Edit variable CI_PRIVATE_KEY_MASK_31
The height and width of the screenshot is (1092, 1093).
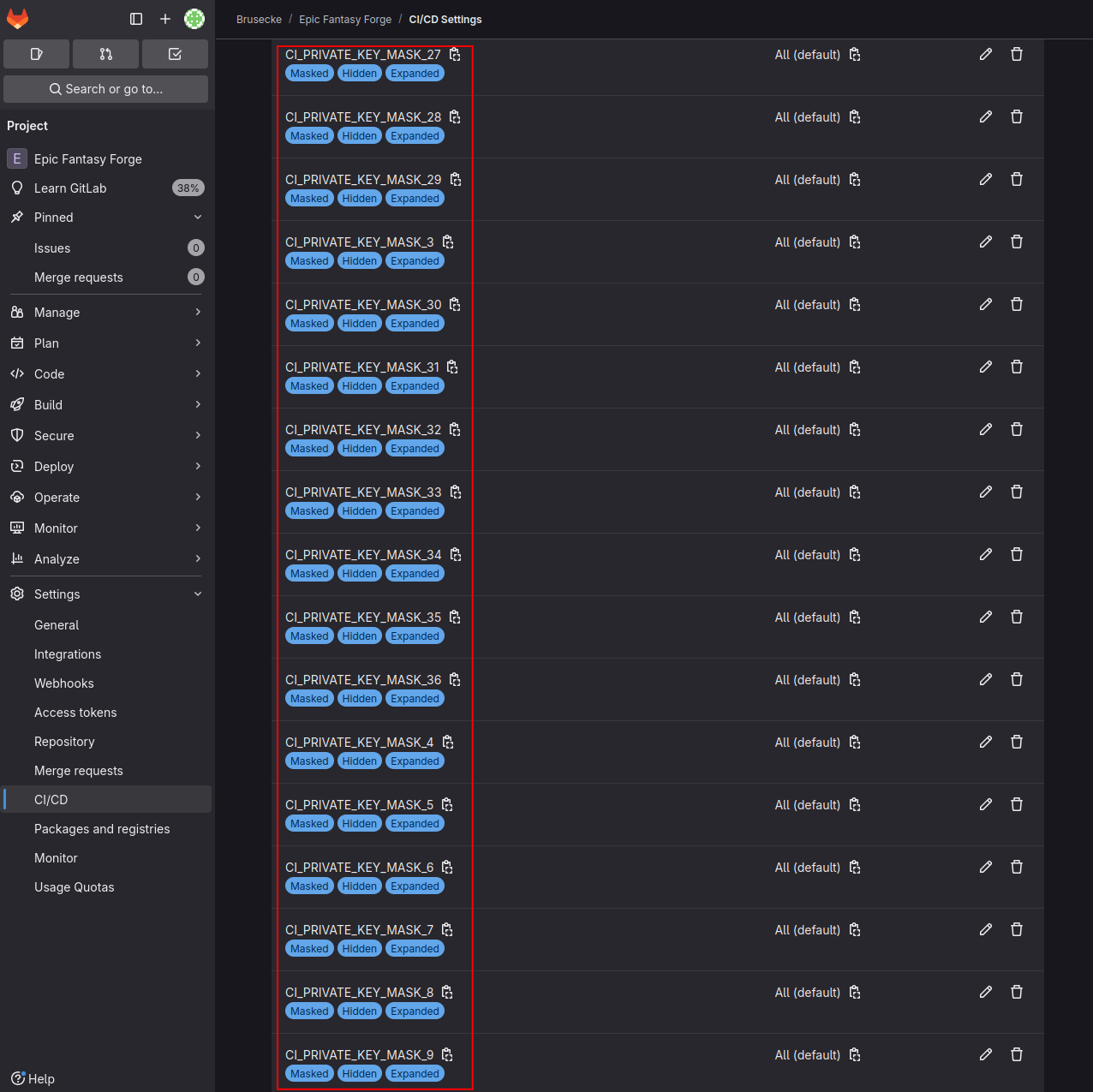[x=986, y=367]
